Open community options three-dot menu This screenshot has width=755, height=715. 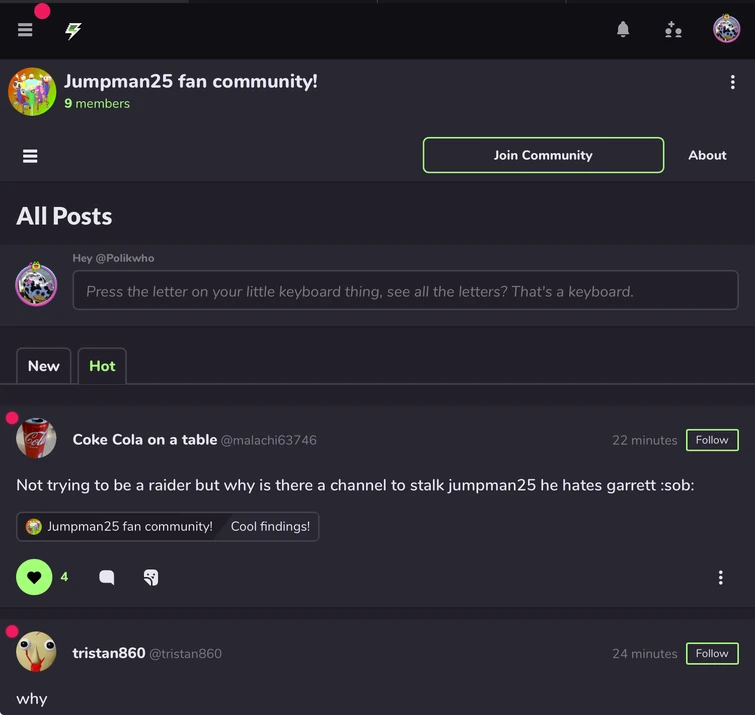[x=732, y=82]
